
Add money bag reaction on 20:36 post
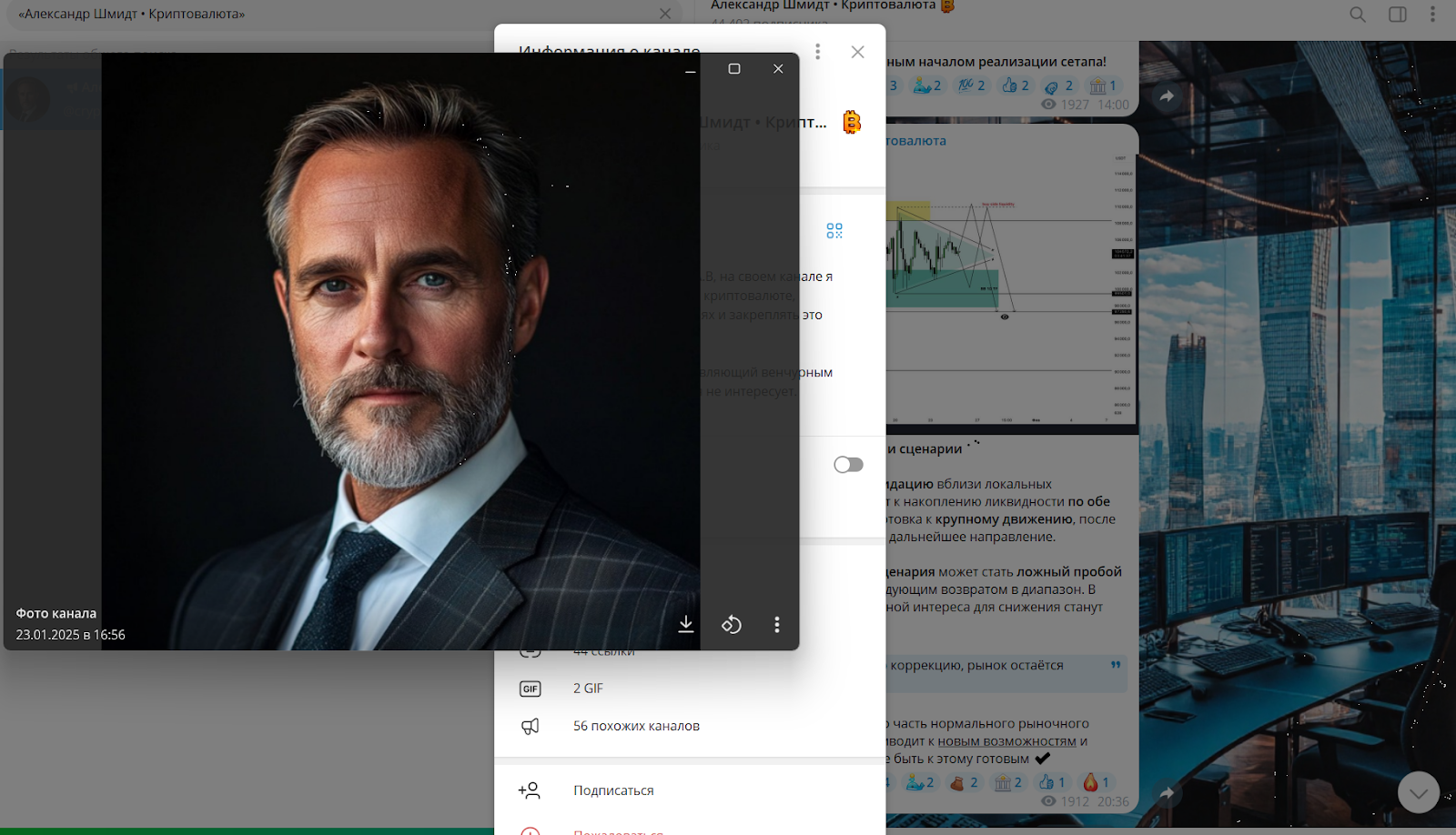click(x=964, y=782)
